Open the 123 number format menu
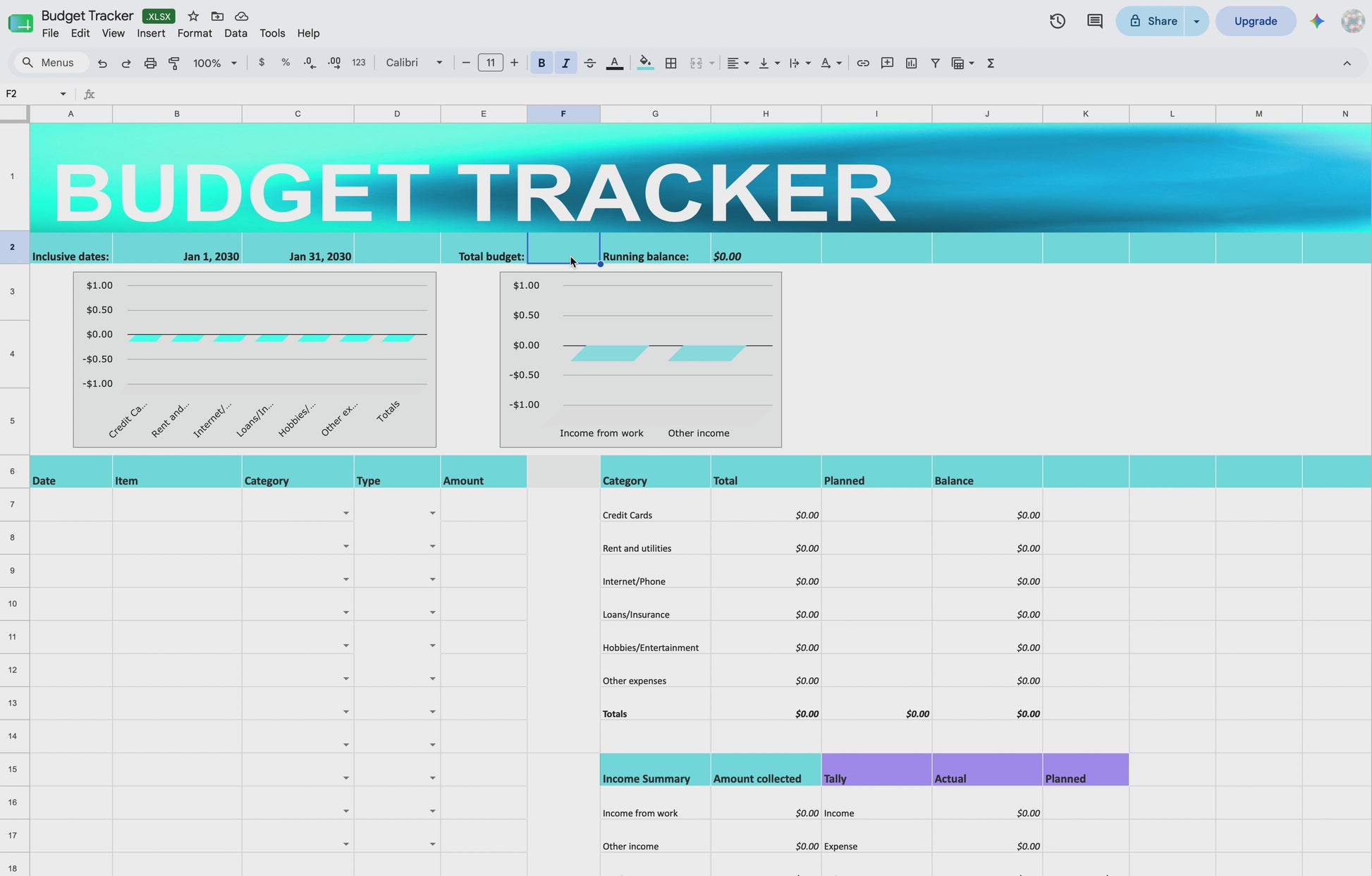 [359, 63]
